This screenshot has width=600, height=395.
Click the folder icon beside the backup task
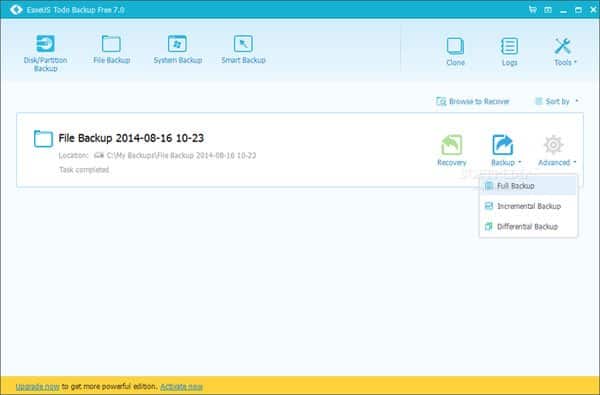point(43,139)
